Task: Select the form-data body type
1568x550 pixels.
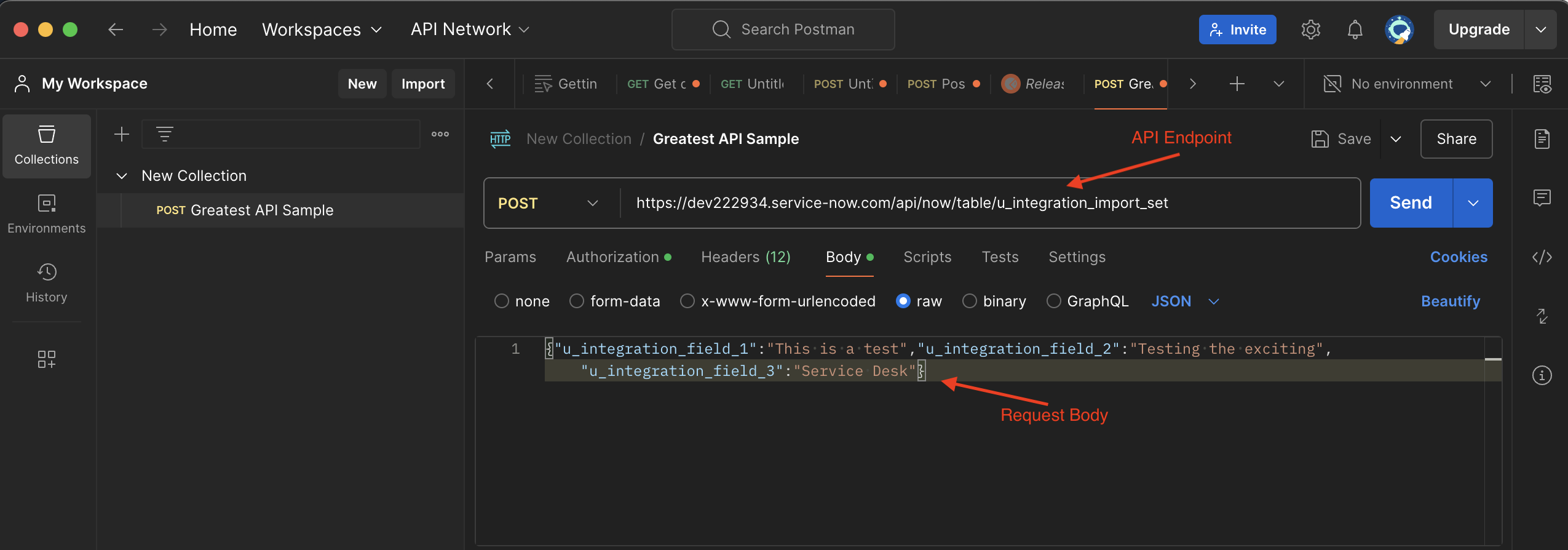Action: (576, 301)
